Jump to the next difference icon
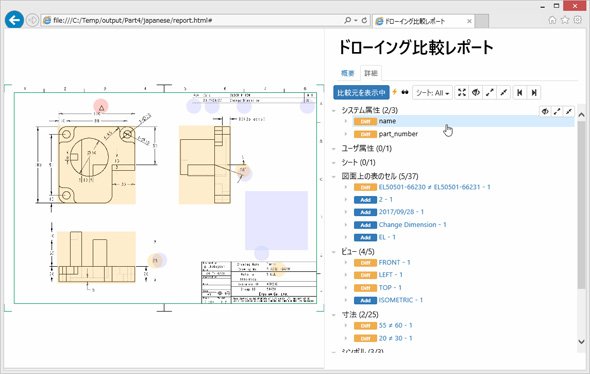 [534, 93]
